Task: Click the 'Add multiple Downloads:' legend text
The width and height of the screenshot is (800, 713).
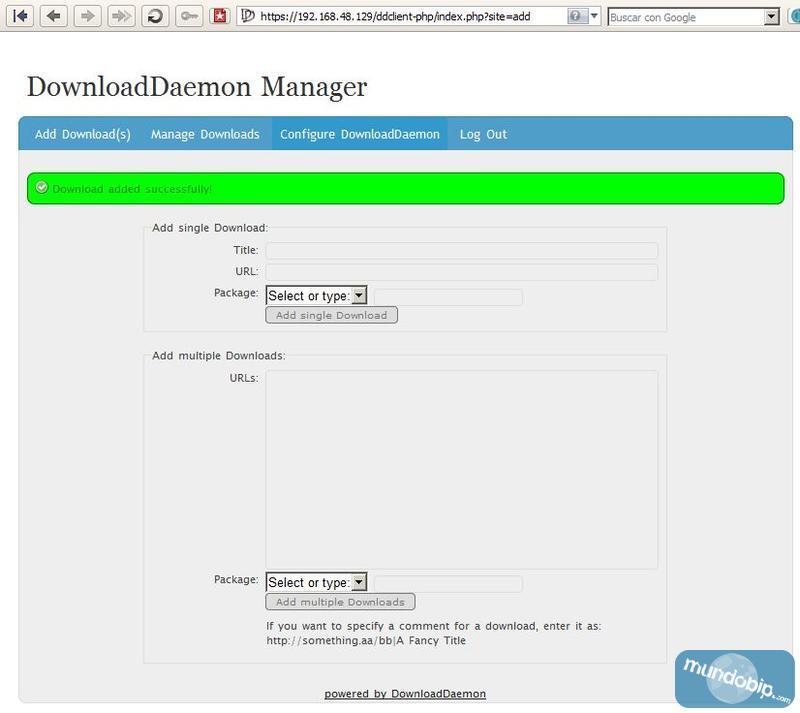Action: click(x=218, y=355)
